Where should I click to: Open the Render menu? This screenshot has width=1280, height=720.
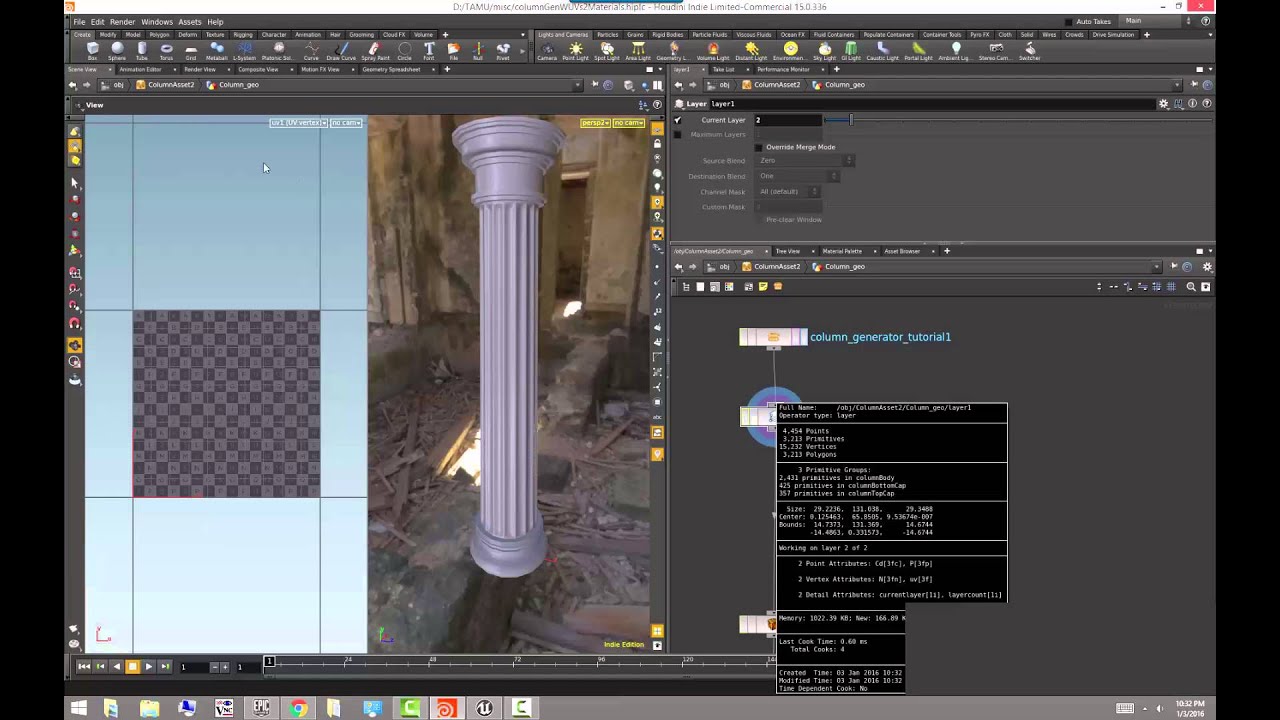(122, 21)
